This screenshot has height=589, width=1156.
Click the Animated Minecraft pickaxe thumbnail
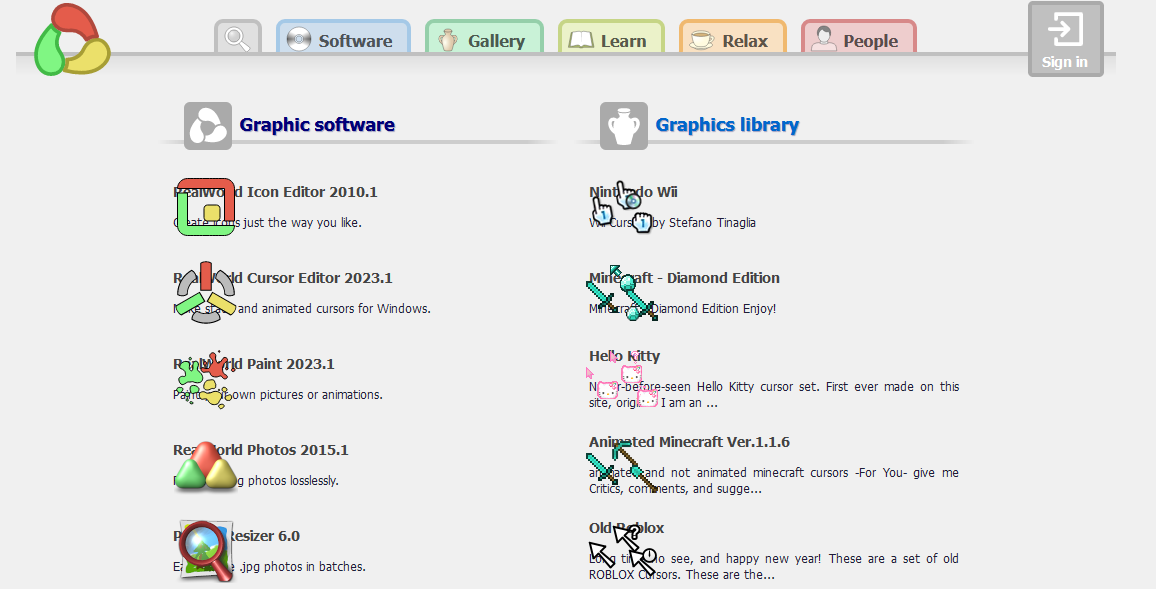[x=621, y=467]
